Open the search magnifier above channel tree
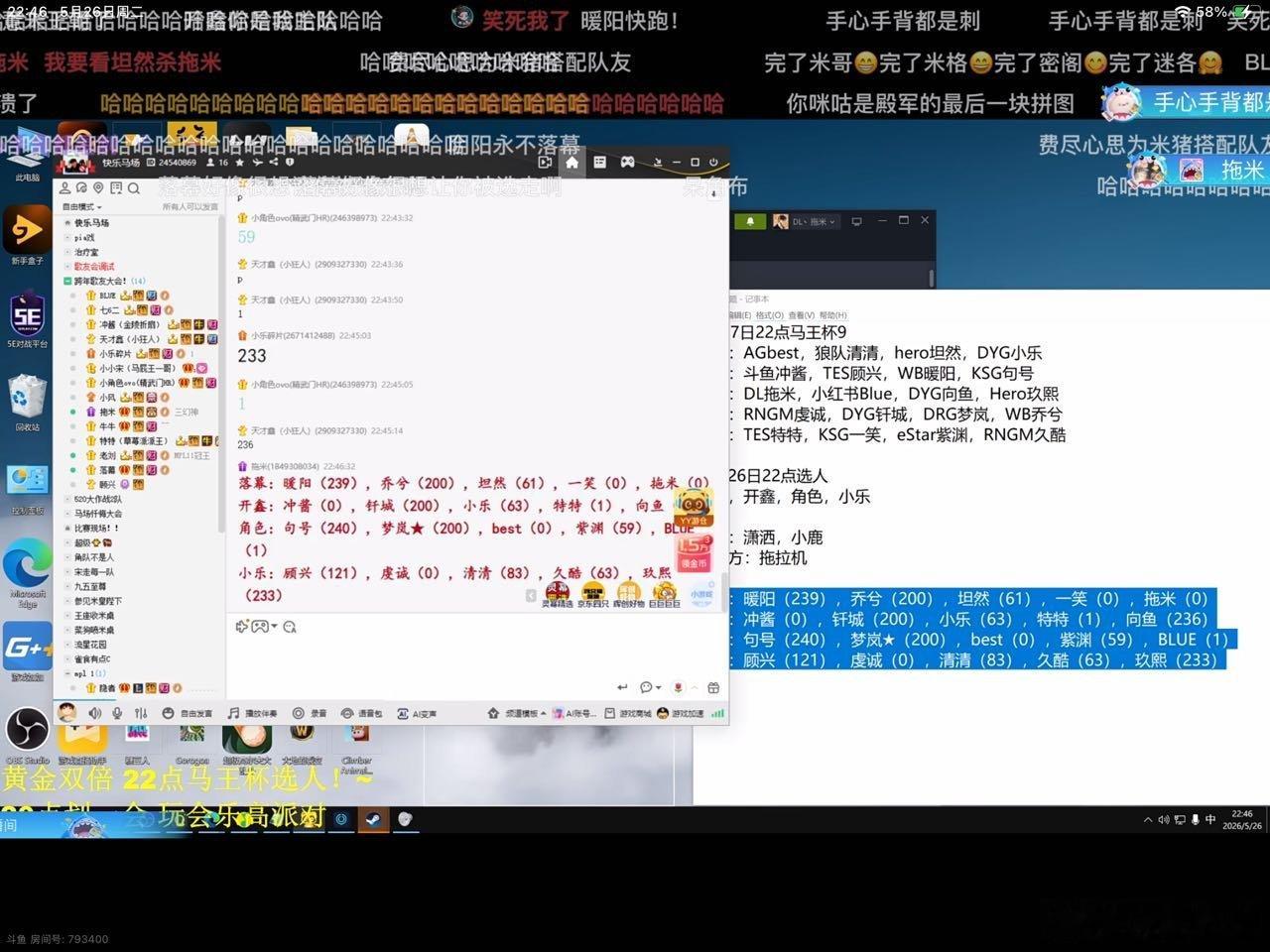Screen dimensions: 1270x952 coord(133,187)
